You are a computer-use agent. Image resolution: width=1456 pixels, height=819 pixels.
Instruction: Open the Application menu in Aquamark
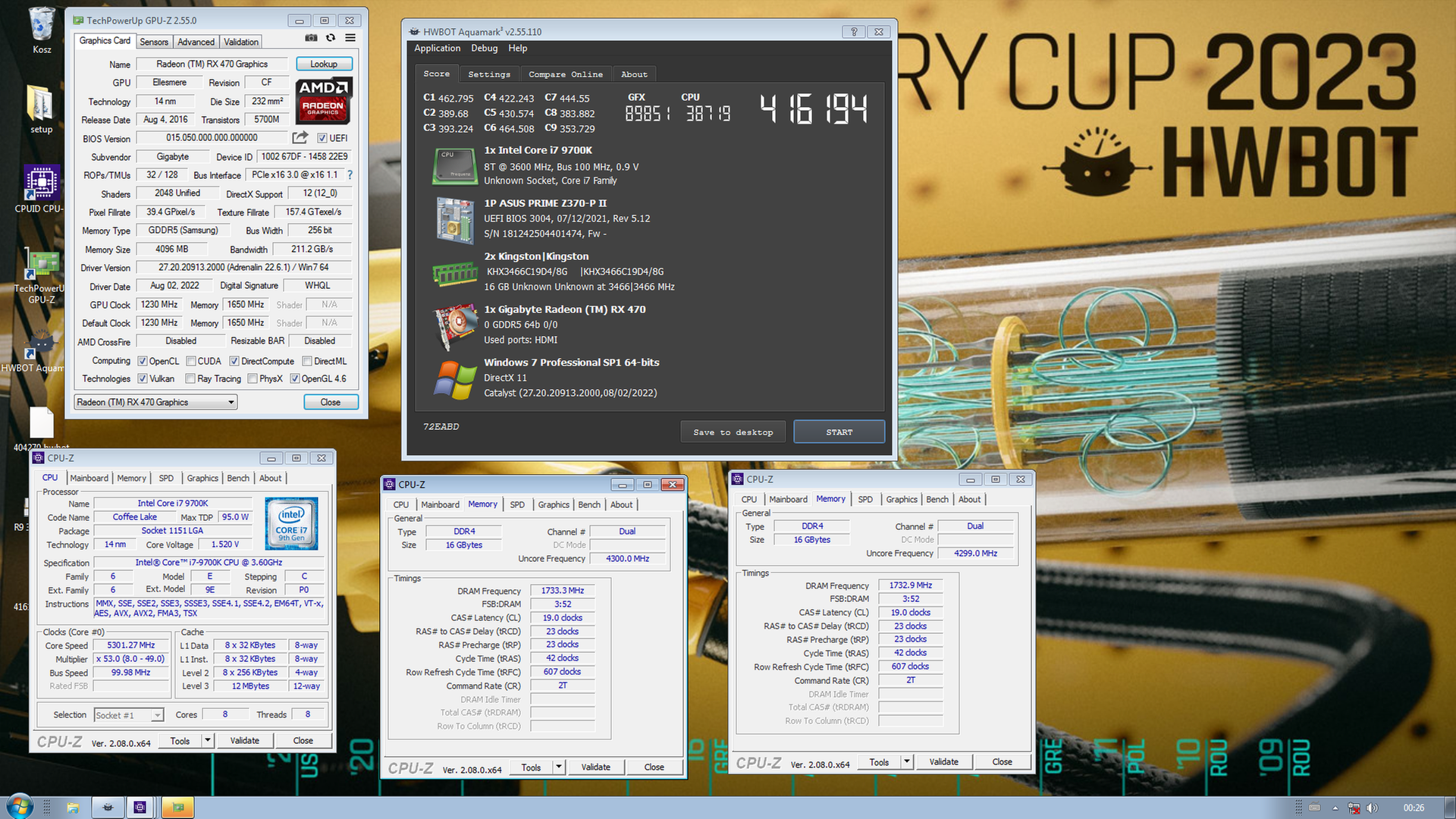pos(438,49)
